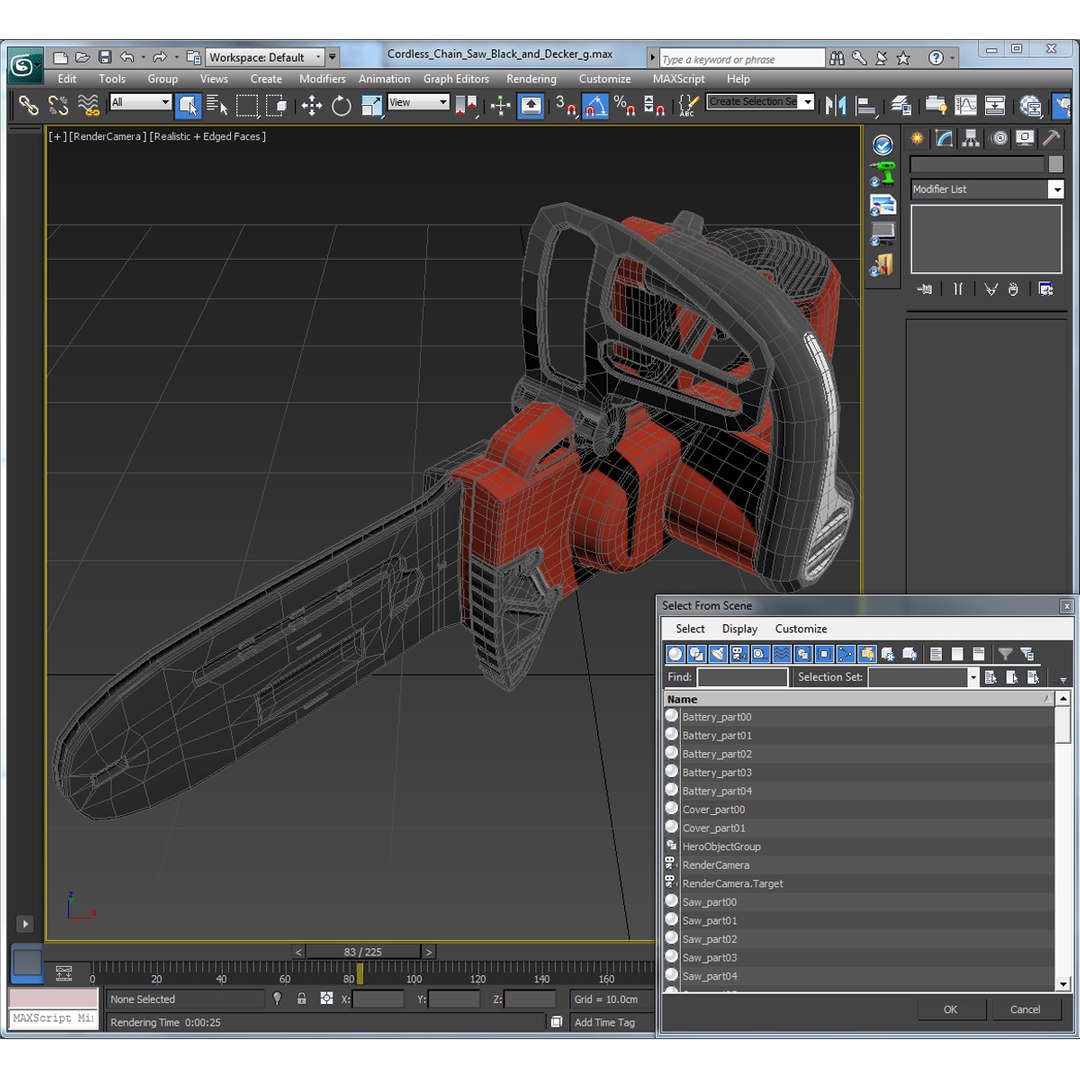Activate the Select and Rotate tool
The image size is (1080, 1080).
[341, 105]
